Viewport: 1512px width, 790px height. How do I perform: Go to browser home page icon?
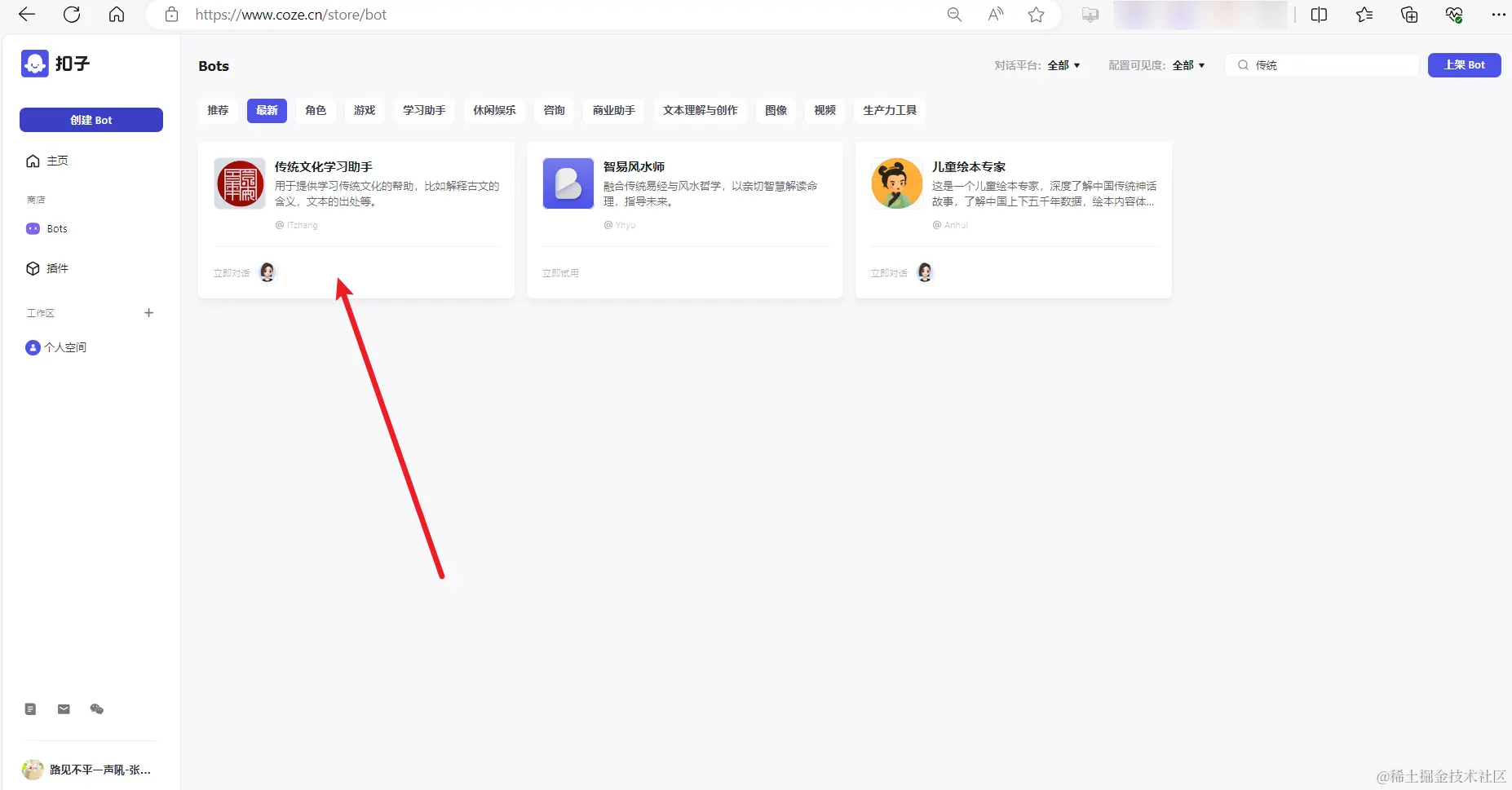coord(117,15)
